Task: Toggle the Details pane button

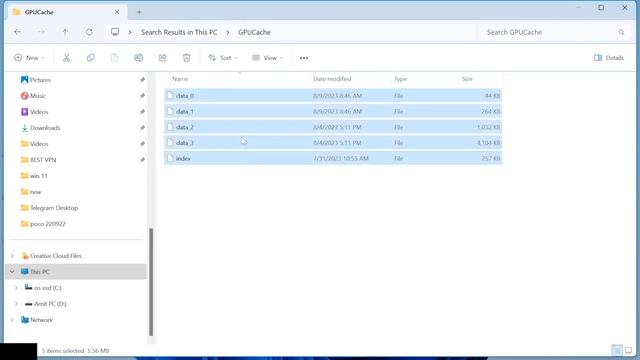Action: [x=609, y=58]
